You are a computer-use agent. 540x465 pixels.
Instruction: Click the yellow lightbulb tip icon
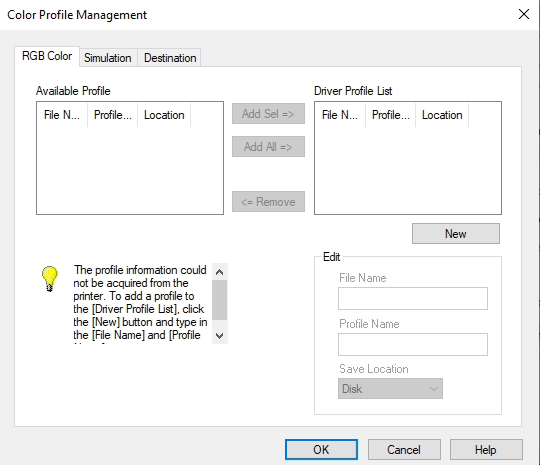click(50, 279)
